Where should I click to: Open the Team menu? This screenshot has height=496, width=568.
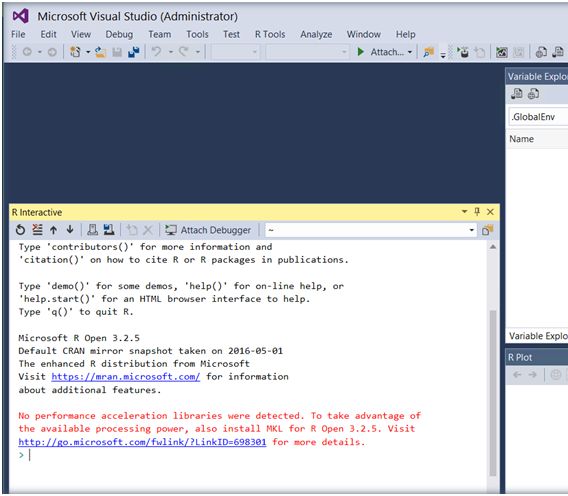[160, 34]
